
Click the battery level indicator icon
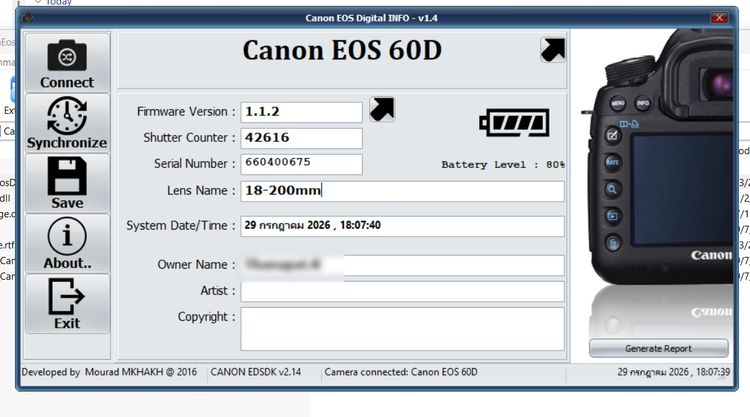514,123
